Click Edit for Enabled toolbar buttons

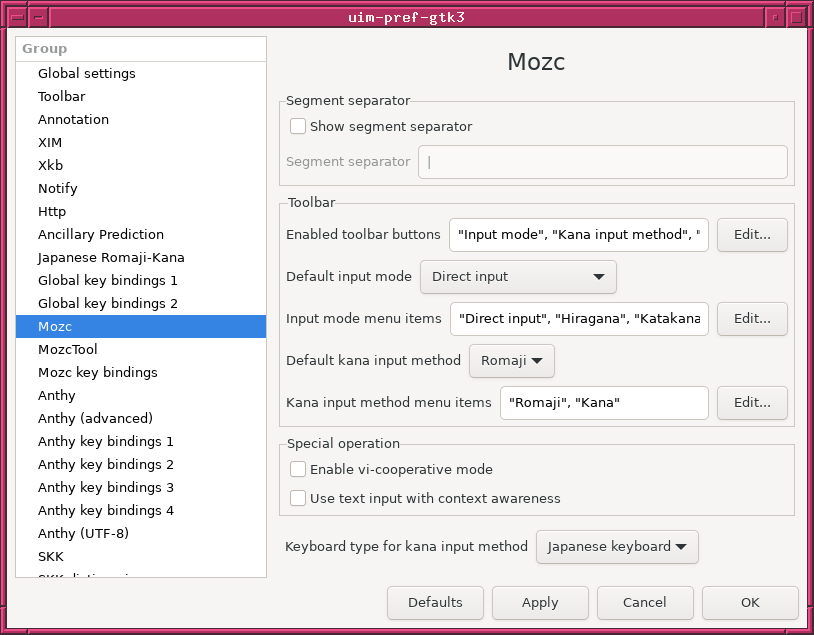click(x=751, y=235)
